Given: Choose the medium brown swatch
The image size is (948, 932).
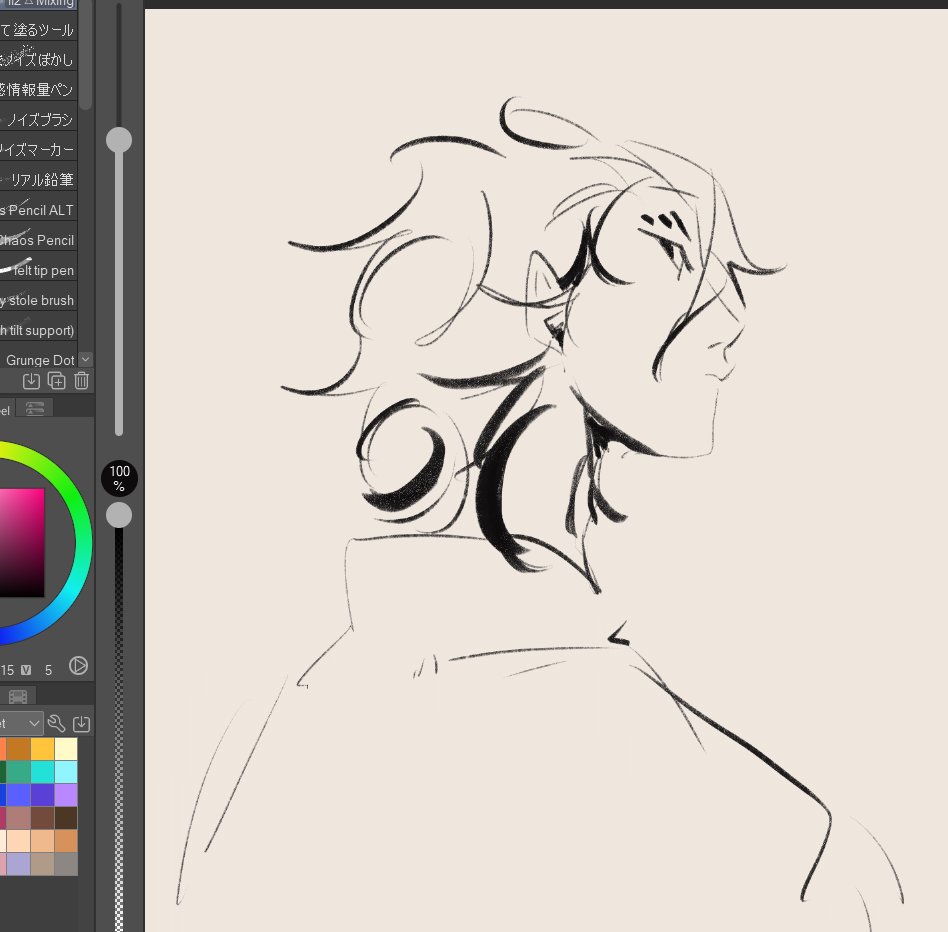Looking at the screenshot, I should [42, 818].
